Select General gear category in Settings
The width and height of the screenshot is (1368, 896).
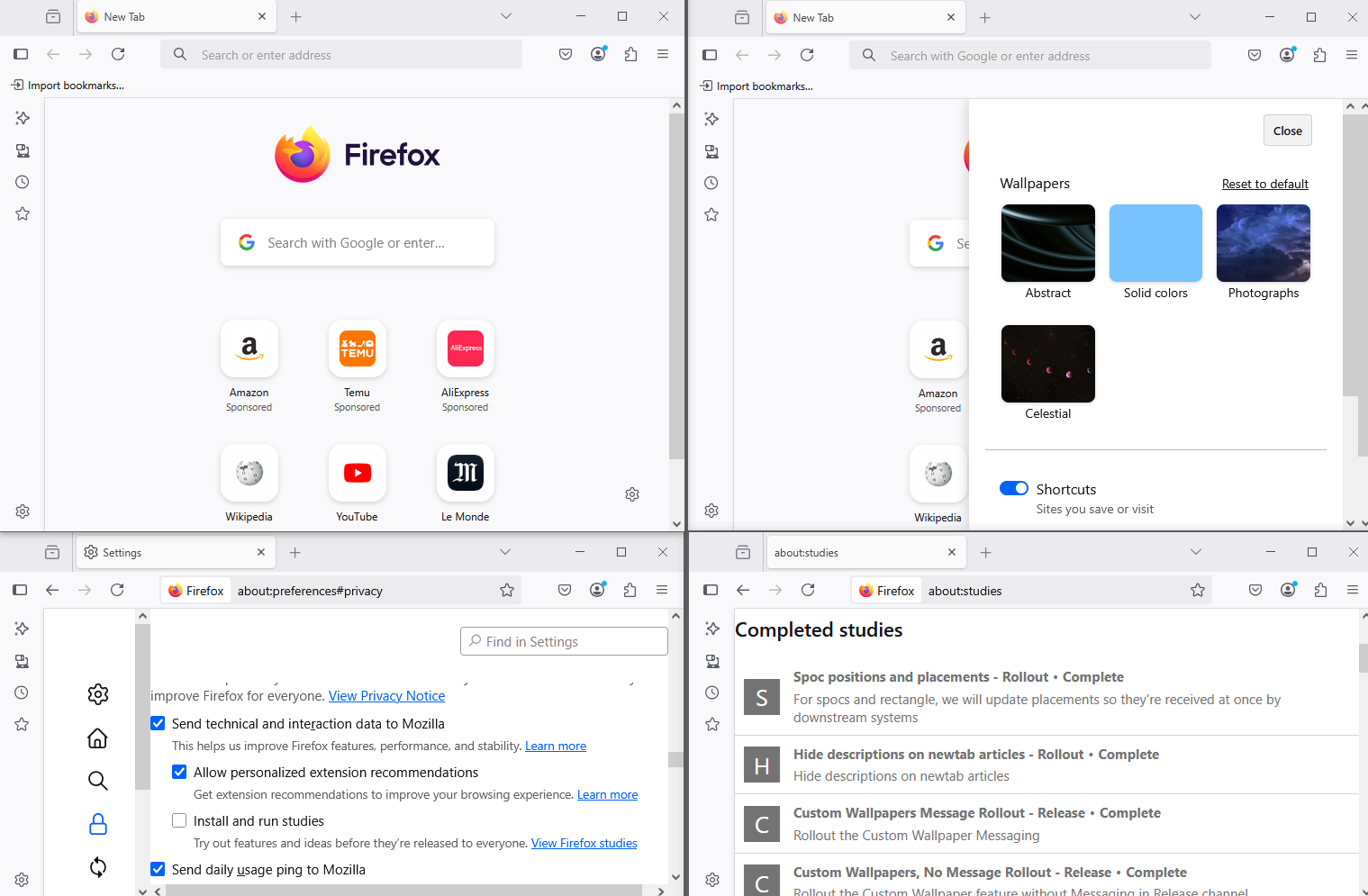tap(98, 693)
